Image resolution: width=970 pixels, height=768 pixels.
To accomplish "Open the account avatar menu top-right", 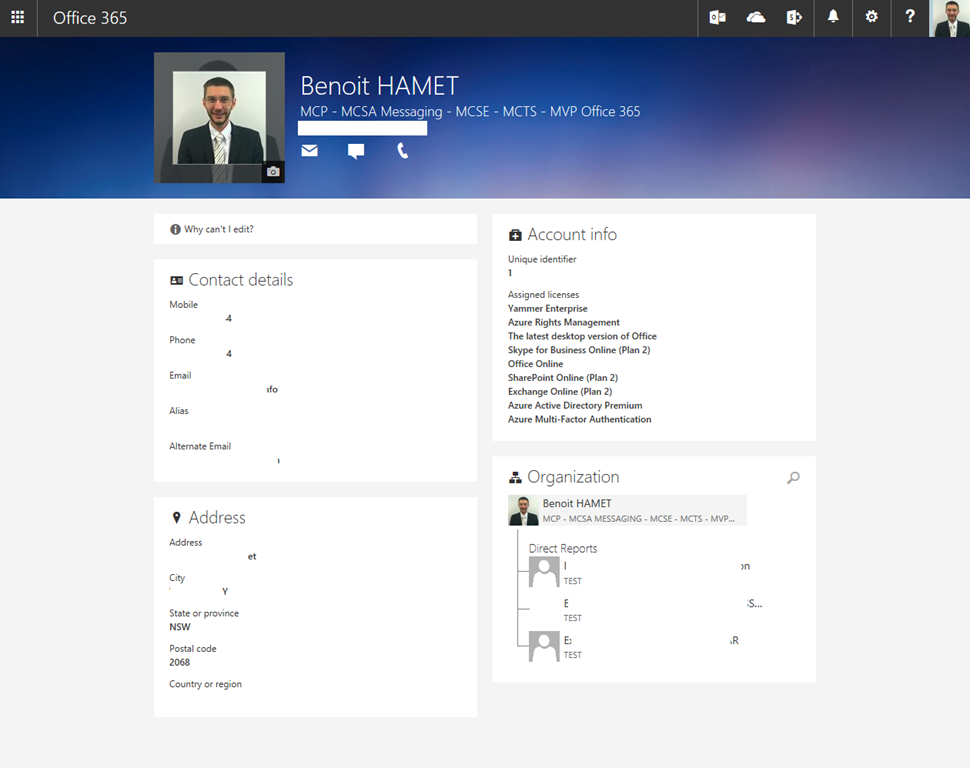I will [x=948, y=18].
